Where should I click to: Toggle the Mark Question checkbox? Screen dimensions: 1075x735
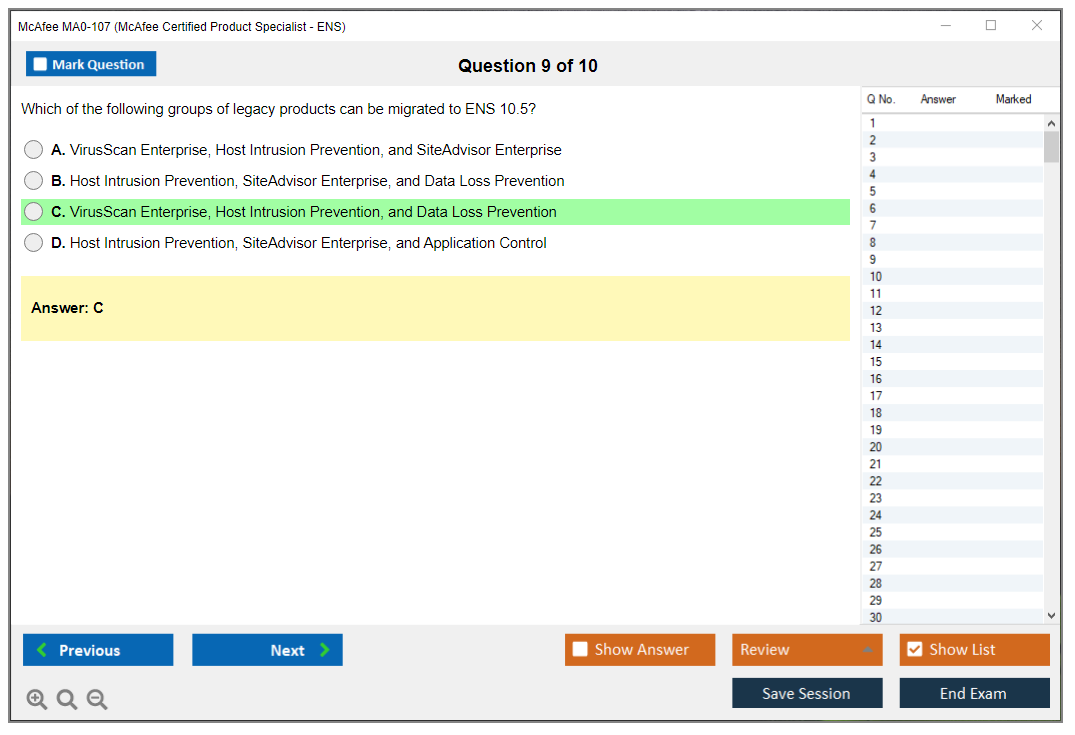coord(40,64)
